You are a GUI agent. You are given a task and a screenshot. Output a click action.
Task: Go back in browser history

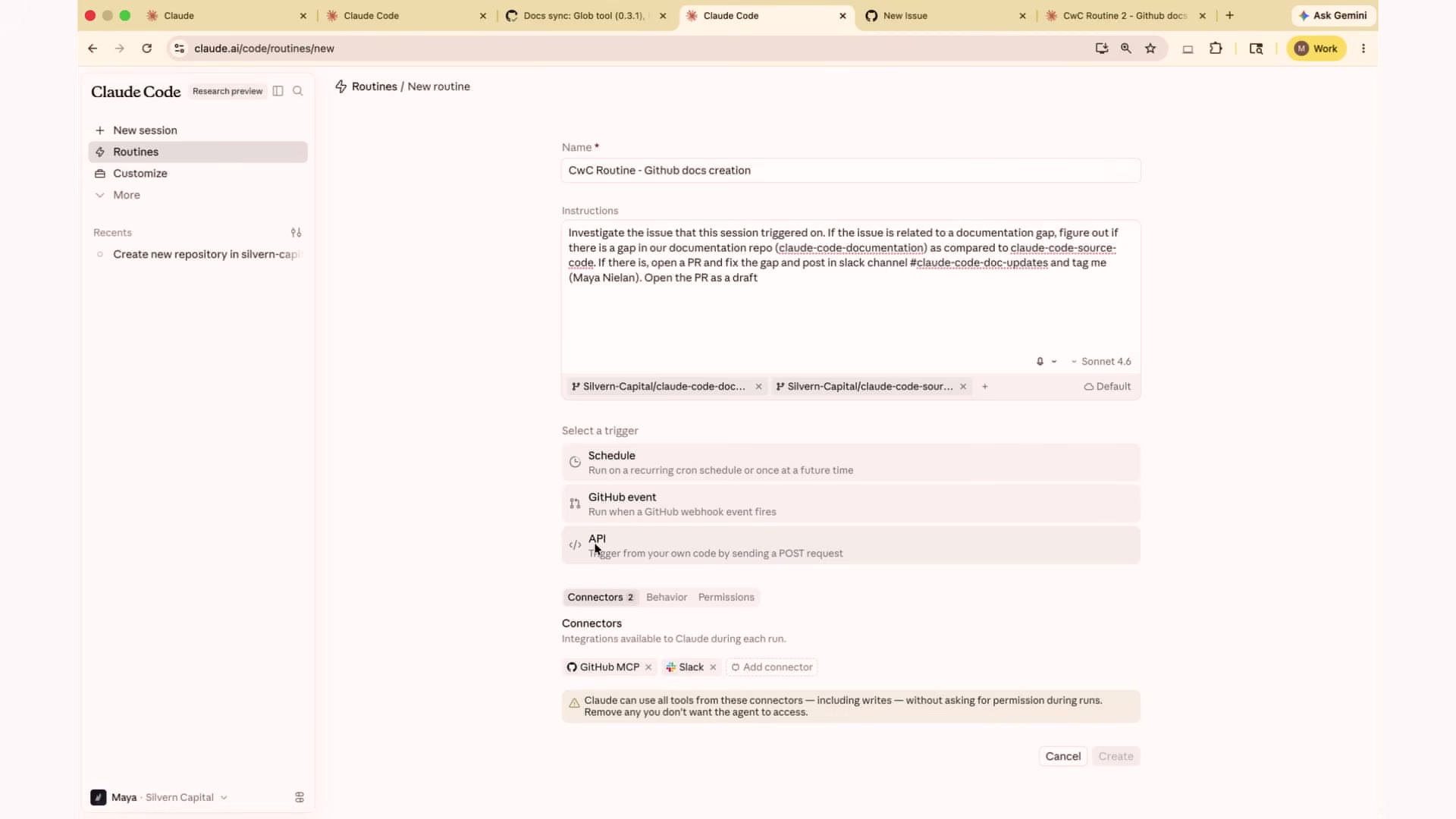point(93,49)
